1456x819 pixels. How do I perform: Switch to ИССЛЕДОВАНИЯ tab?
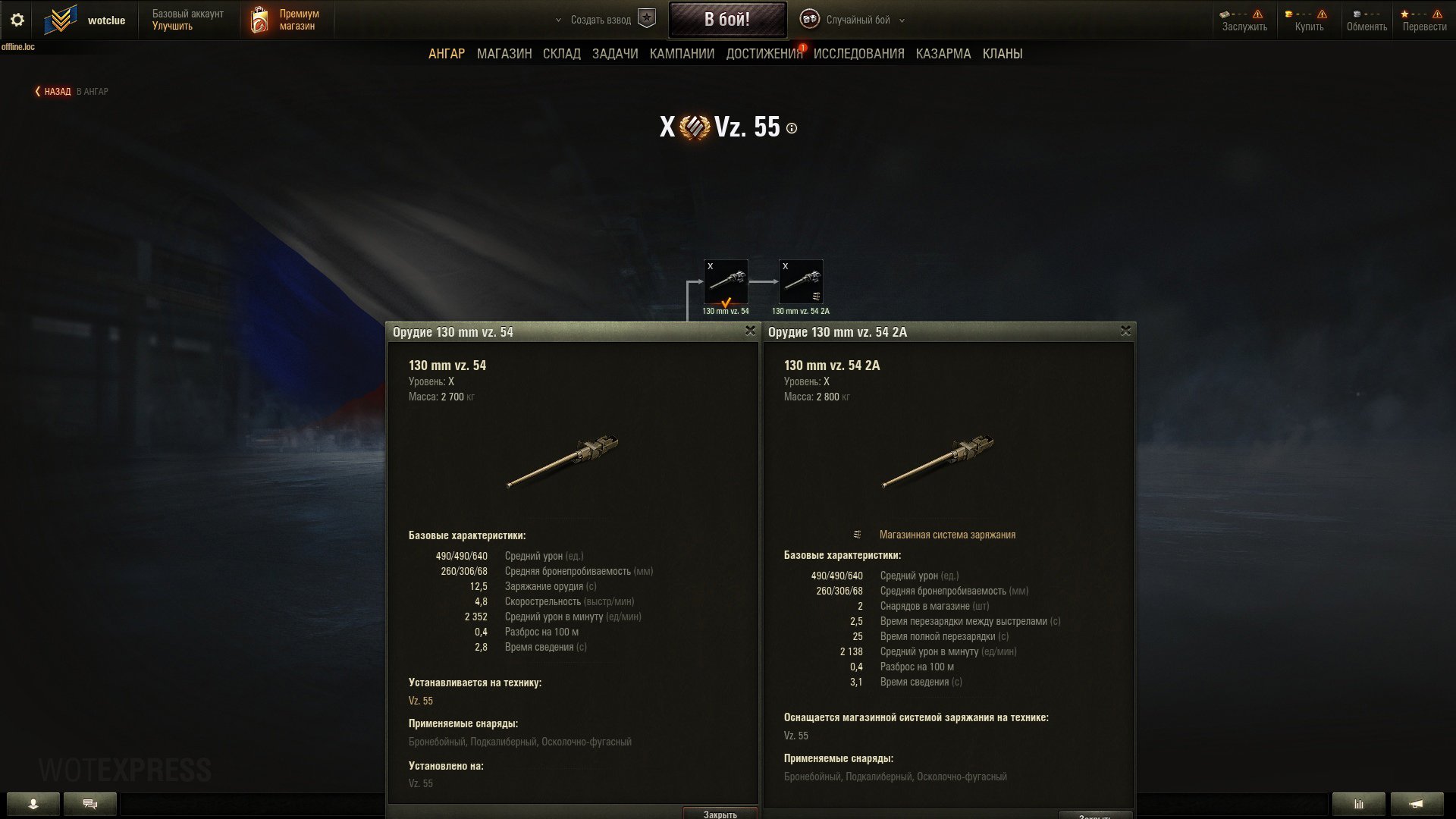(858, 54)
